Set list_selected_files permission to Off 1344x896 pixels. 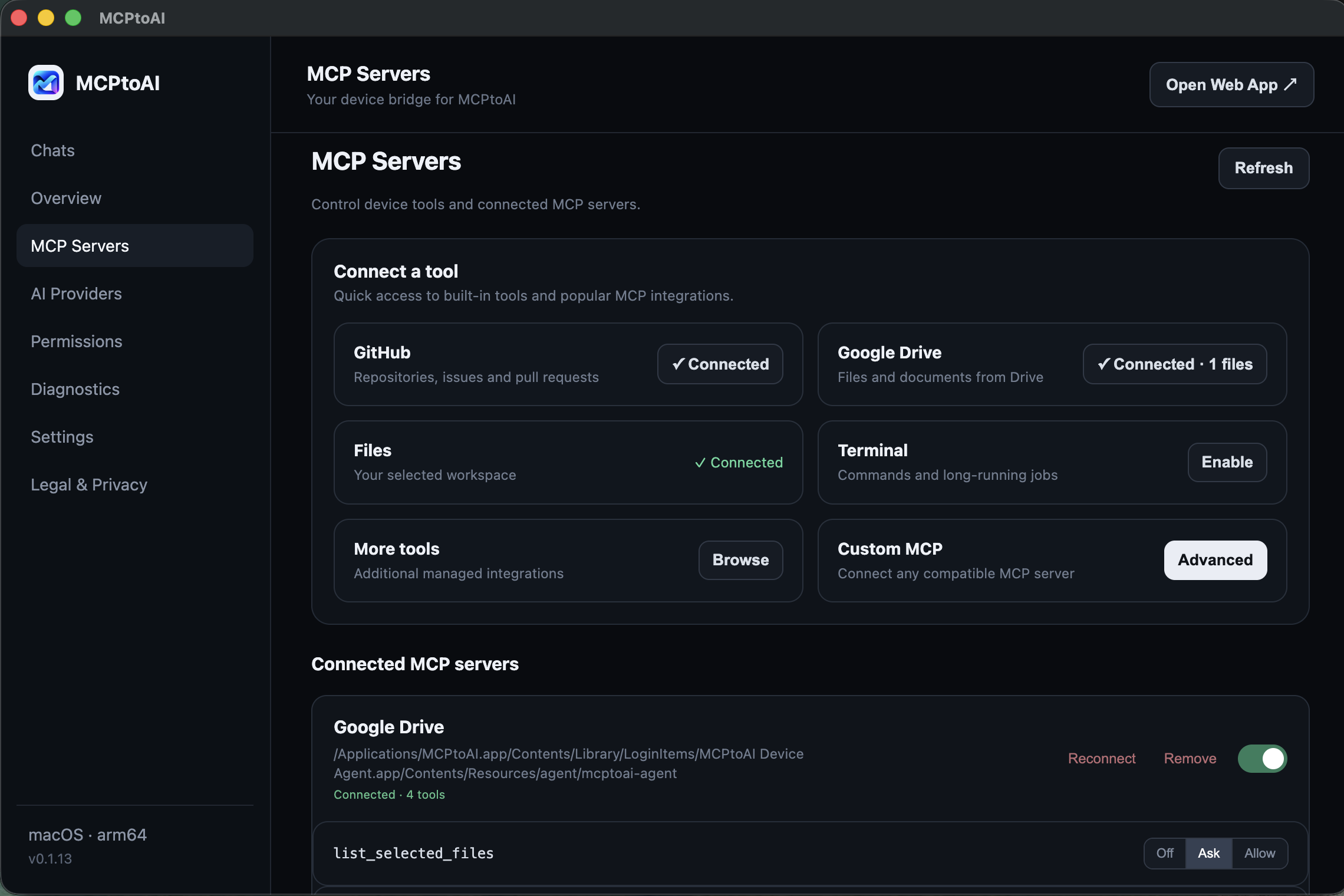click(x=1165, y=853)
